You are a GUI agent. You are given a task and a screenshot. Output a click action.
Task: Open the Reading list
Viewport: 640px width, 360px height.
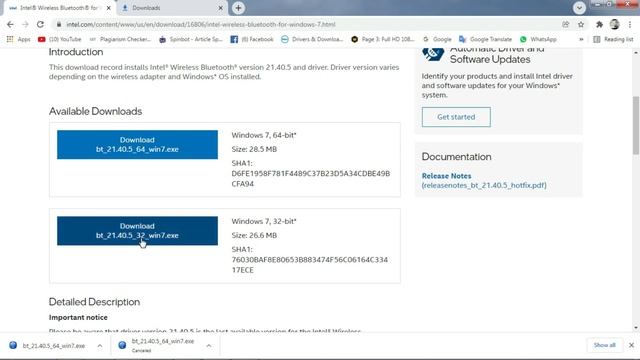click(x=613, y=39)
